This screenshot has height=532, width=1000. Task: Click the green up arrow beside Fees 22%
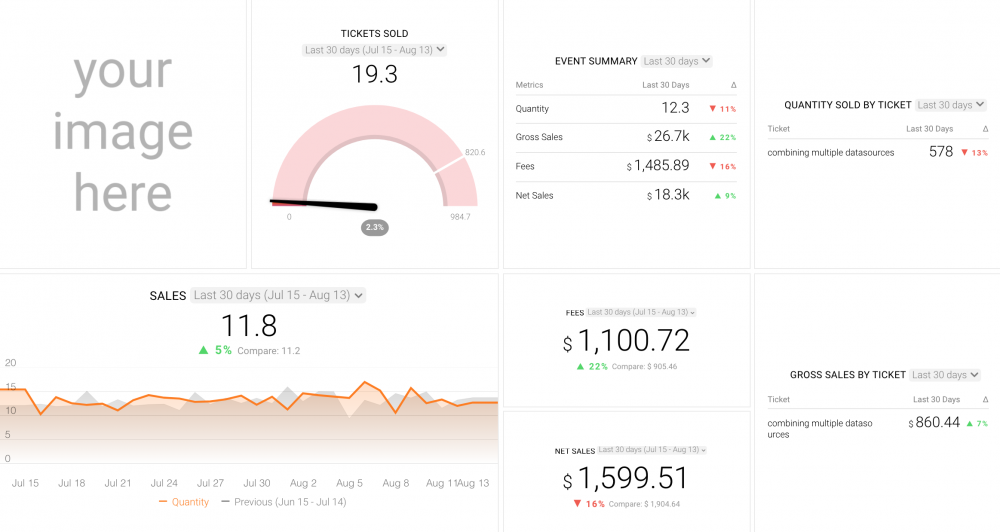tap(580, 367)
